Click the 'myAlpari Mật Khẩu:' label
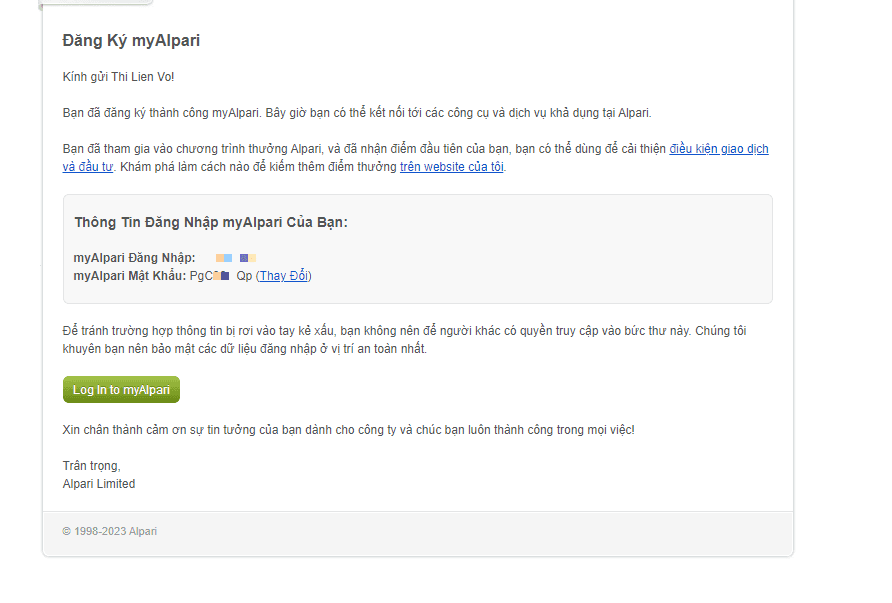Viewport: 892px width, 603px height. (x=130, y=276)
